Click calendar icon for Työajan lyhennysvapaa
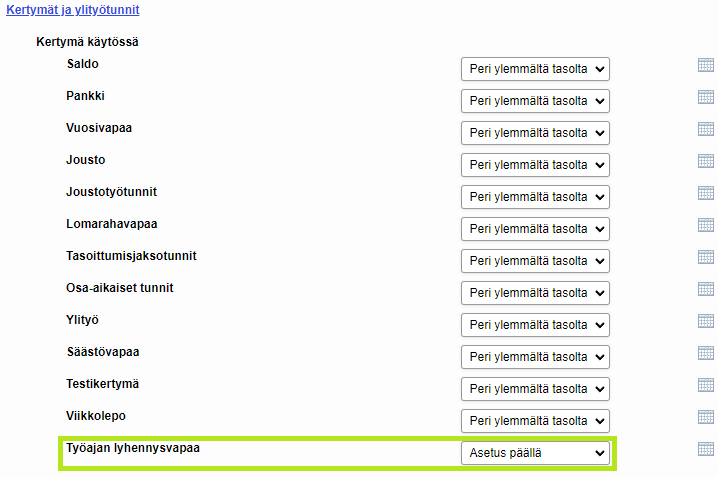 706,449
